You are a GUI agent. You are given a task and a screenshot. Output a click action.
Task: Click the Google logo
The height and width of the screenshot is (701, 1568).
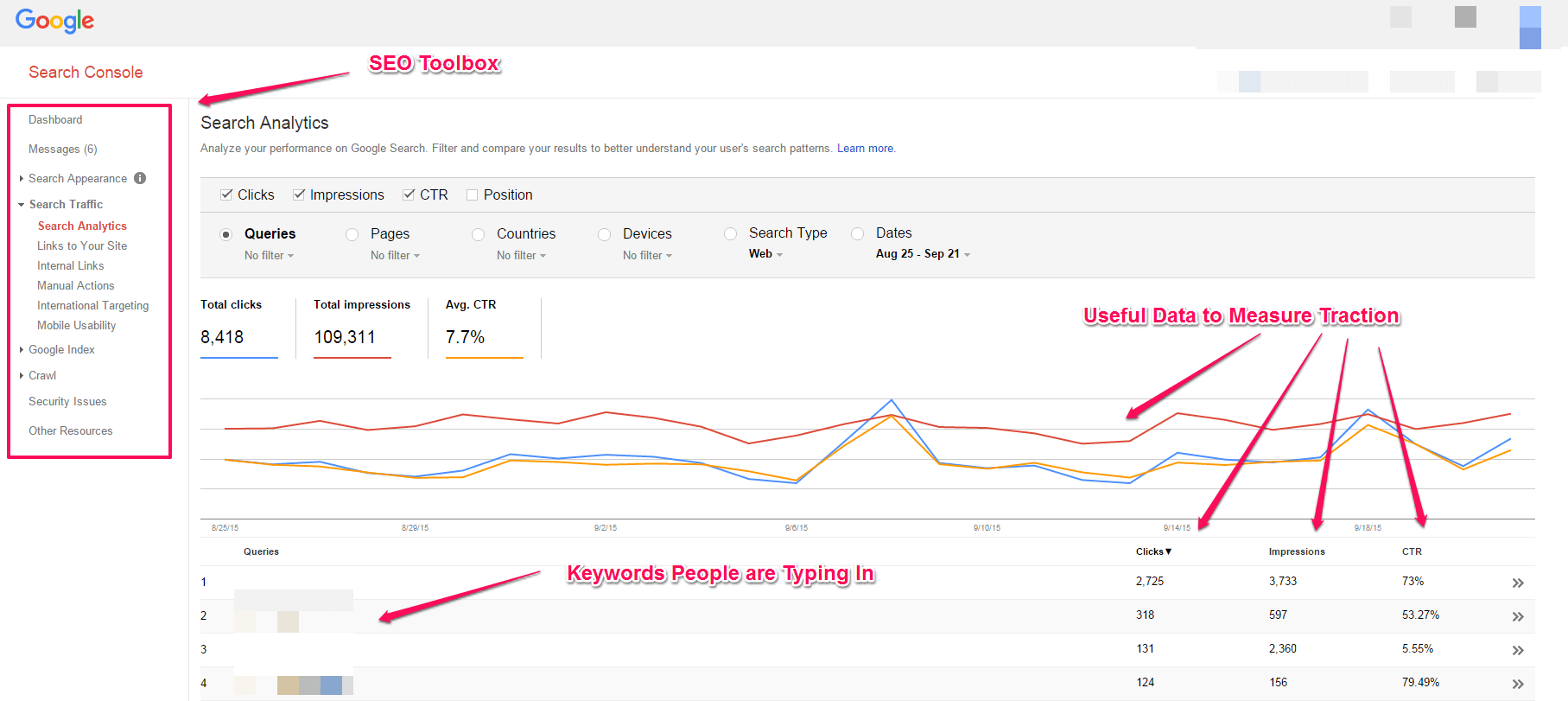pyautogui.click(x=54, y=21)
